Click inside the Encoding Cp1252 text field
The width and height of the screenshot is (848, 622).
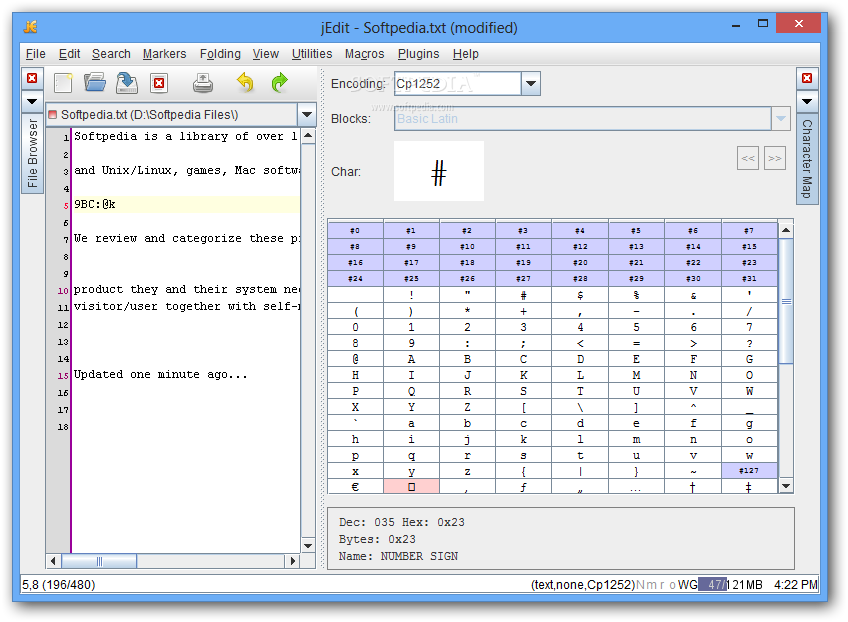click(x=458, y=84)
